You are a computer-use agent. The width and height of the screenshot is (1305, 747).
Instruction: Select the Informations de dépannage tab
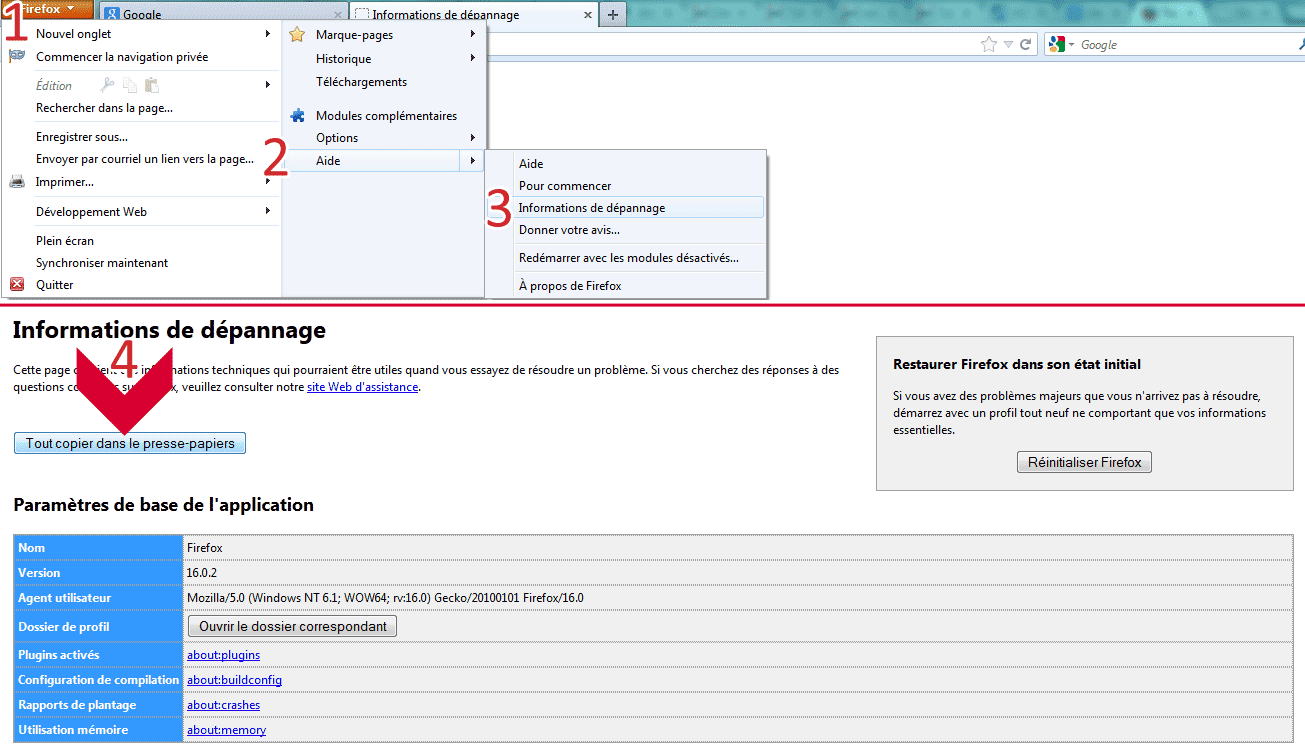click(x=474, y=15)
